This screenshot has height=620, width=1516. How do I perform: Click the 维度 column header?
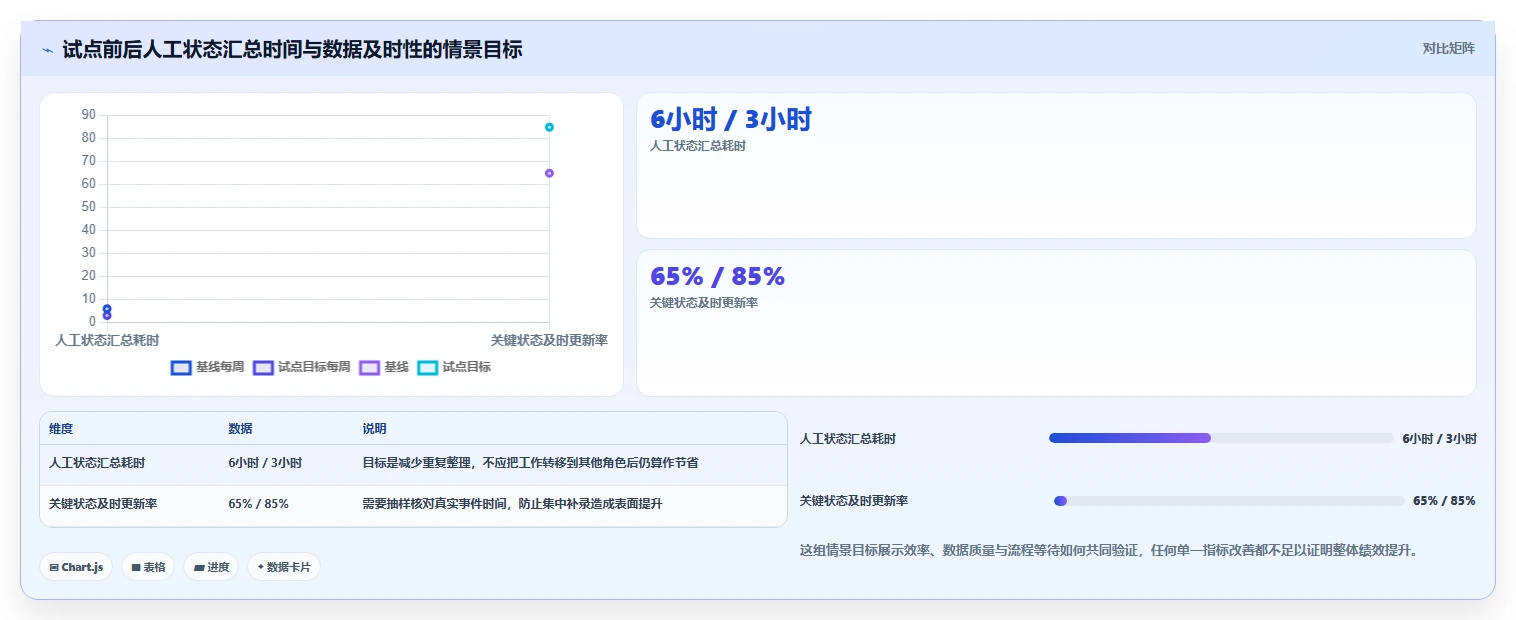click(x=61, y=429)
